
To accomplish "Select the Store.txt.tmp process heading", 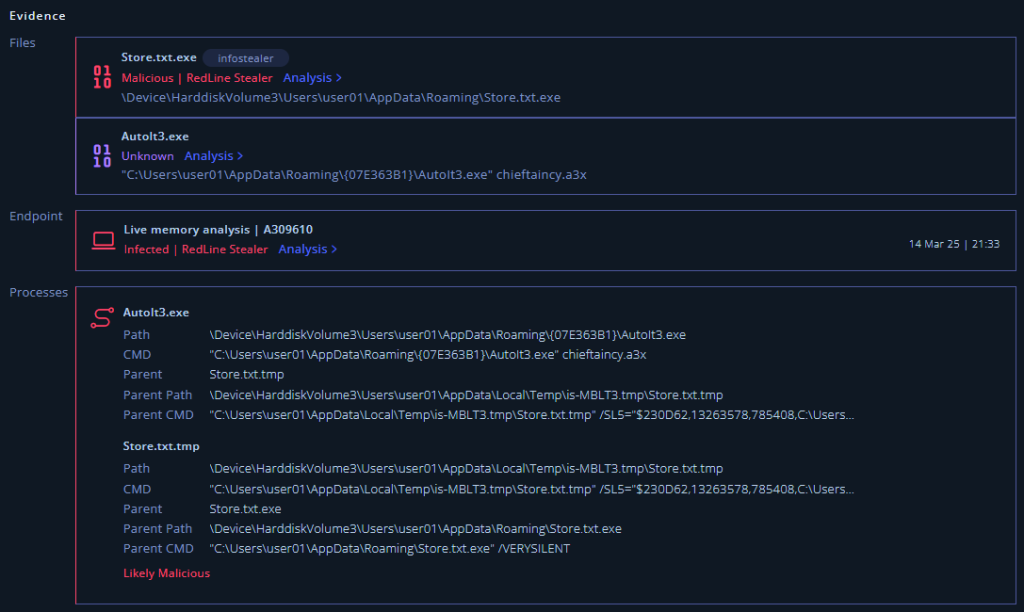I will click(161, 446).
